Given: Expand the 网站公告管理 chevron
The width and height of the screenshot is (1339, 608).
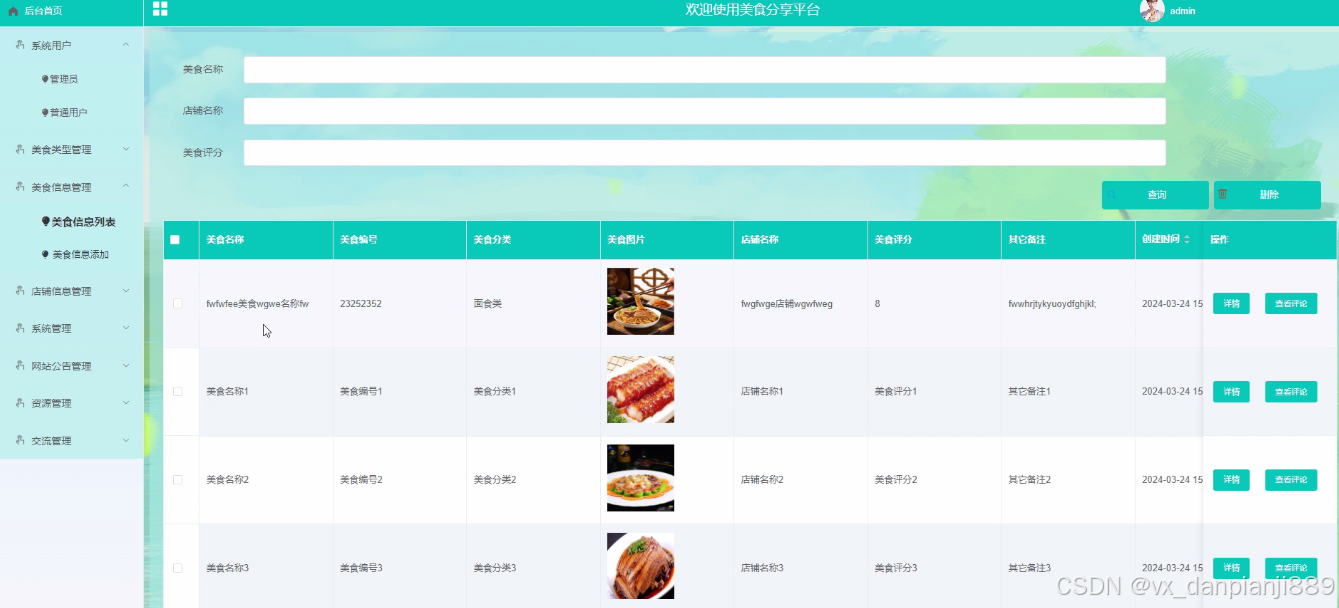Looking at the screenshot, I should tap(126, 366).
